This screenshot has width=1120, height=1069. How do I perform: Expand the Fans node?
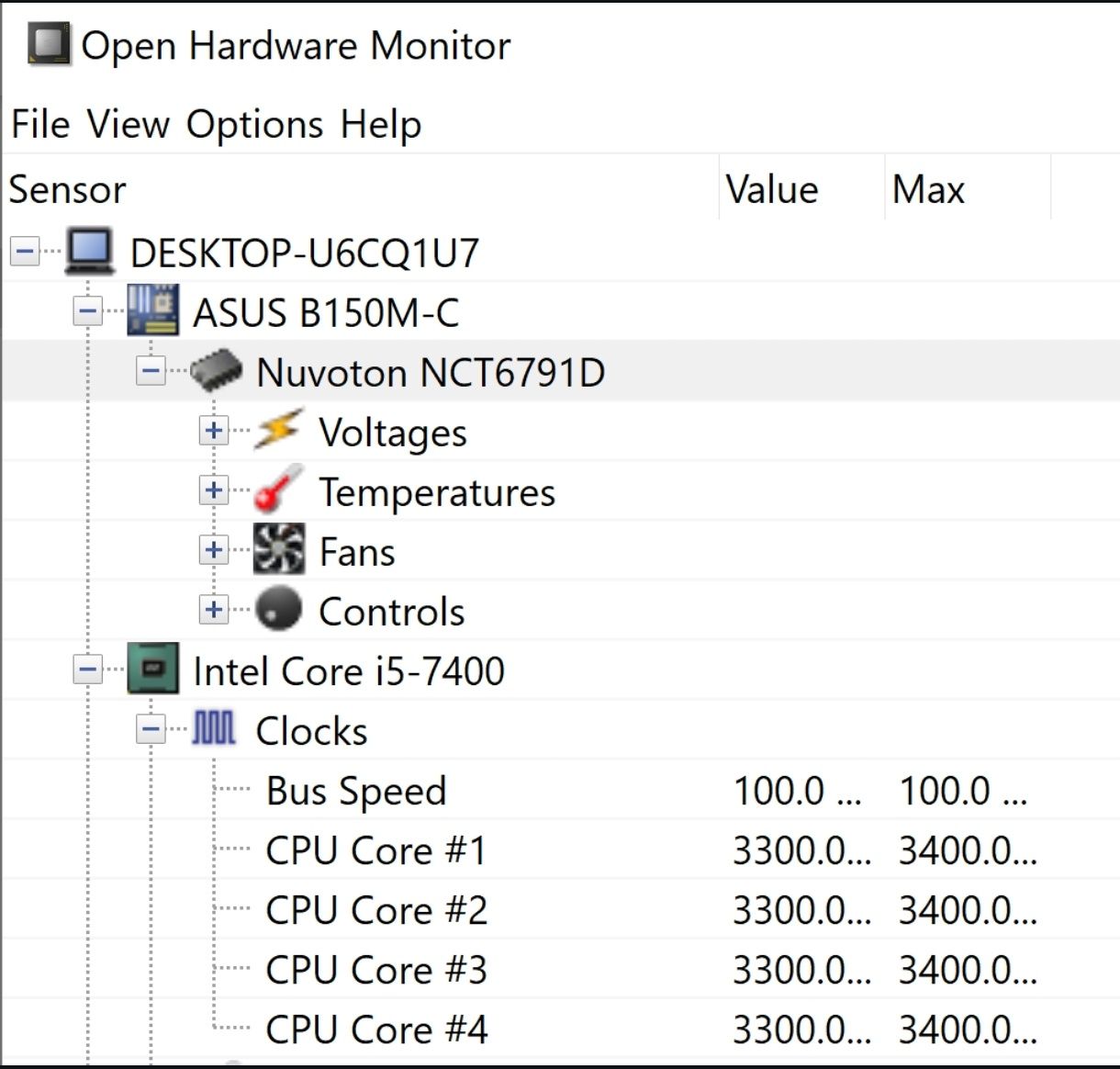(214, 550)
